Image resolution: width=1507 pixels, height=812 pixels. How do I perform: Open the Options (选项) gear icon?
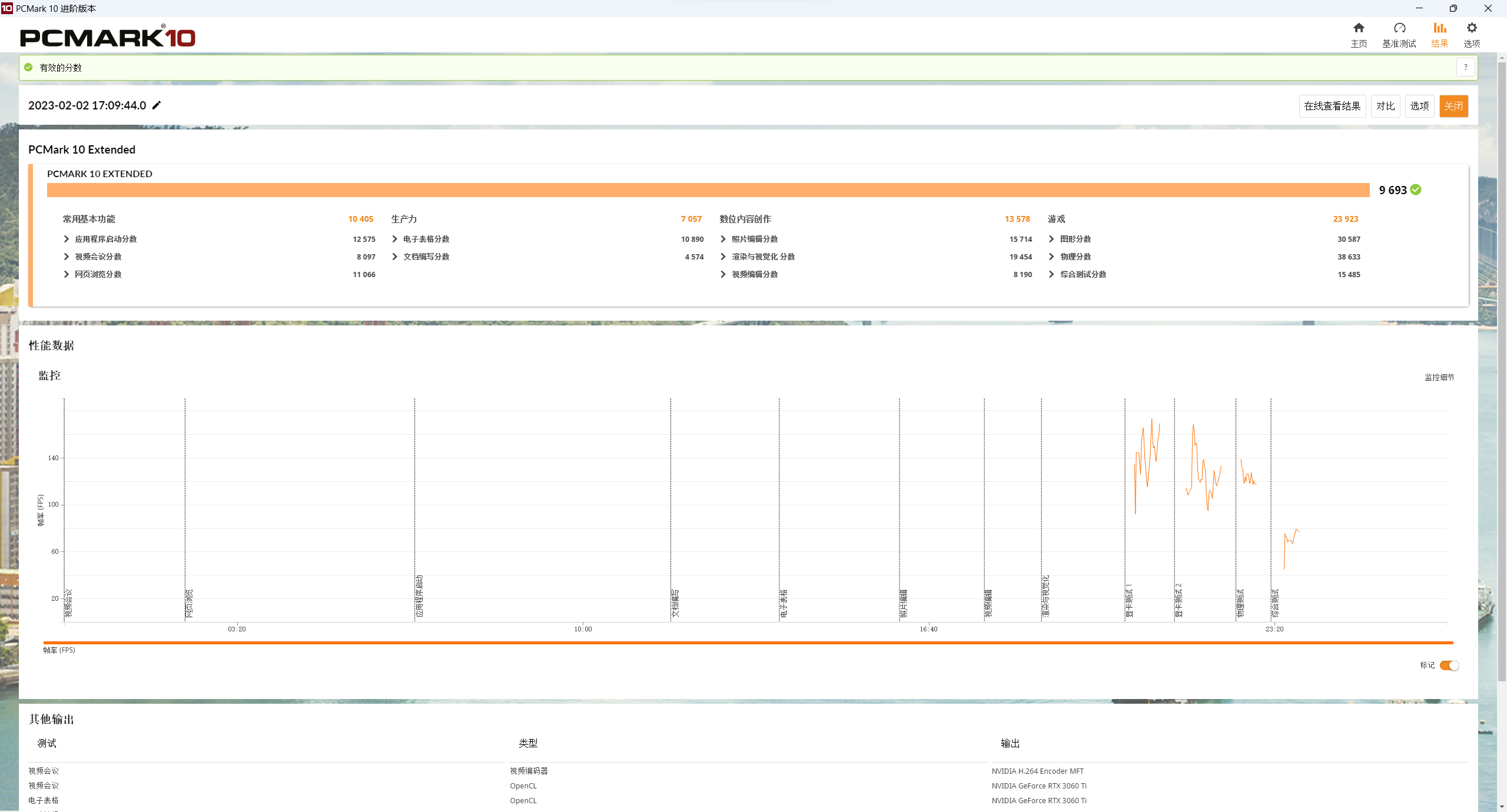click(x=1472, y=28)
